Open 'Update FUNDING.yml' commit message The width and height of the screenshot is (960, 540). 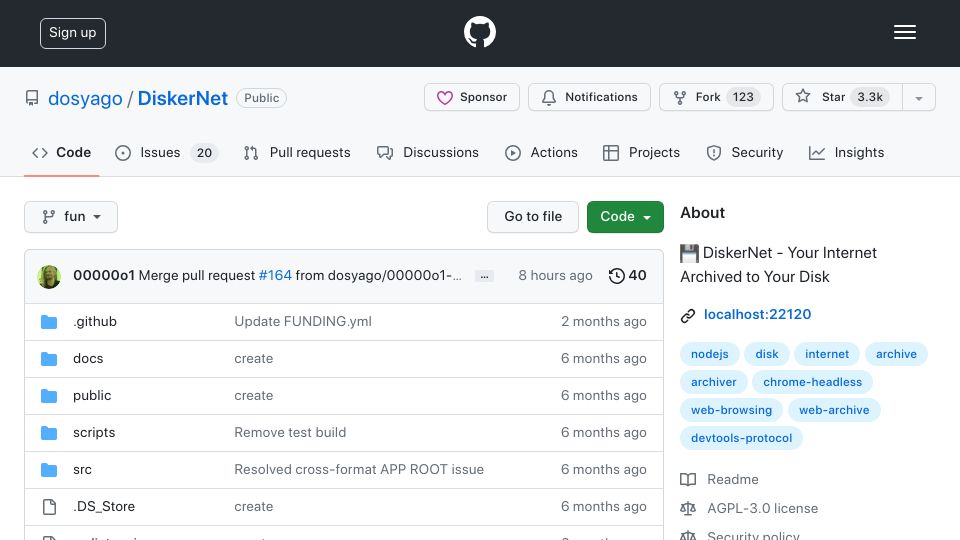tap(303, 321)
